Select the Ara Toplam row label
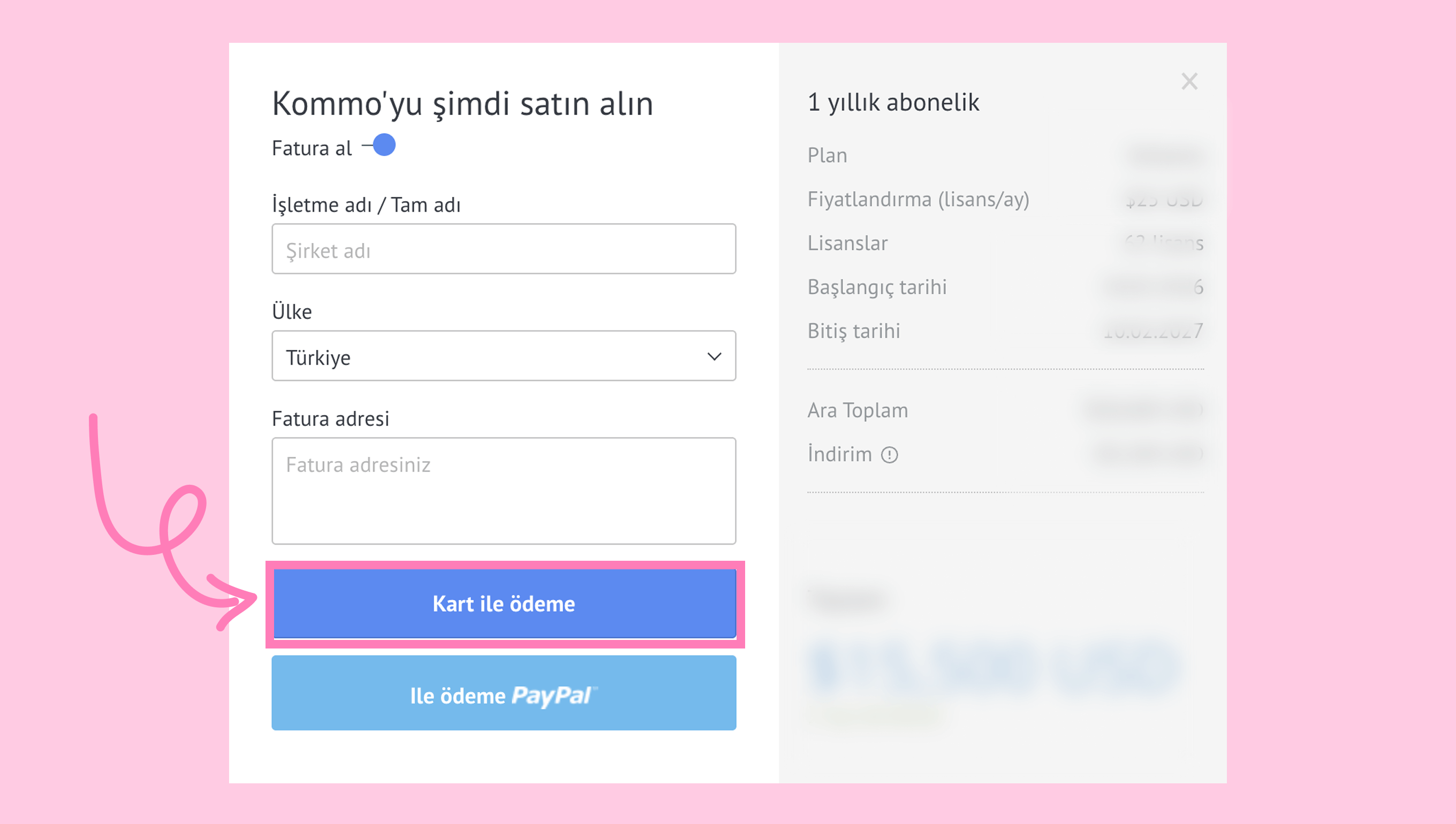This screenshot has width=1456, height=824. [857, 410]
